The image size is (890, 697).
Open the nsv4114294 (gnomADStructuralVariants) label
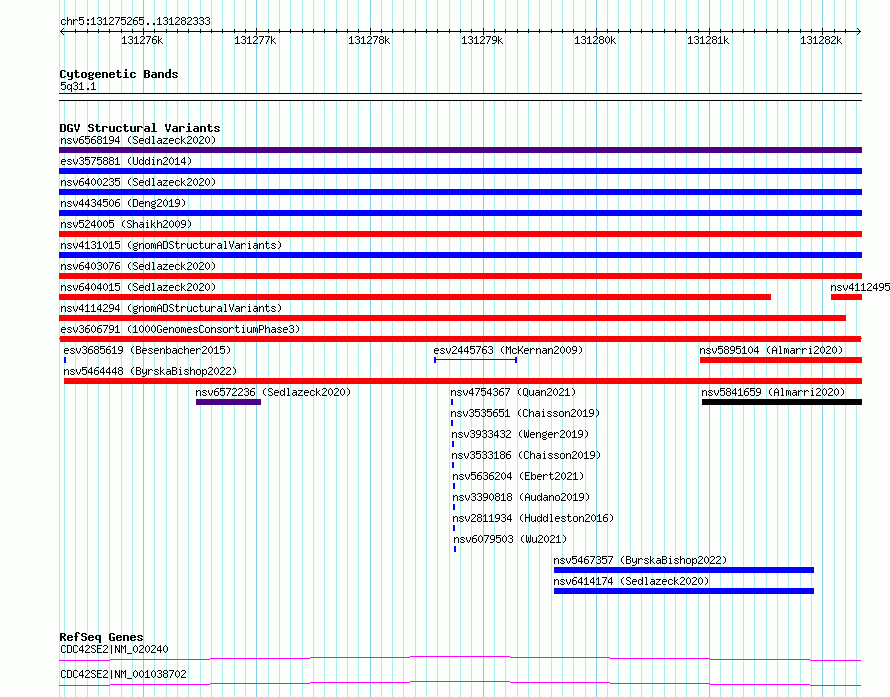171,308
